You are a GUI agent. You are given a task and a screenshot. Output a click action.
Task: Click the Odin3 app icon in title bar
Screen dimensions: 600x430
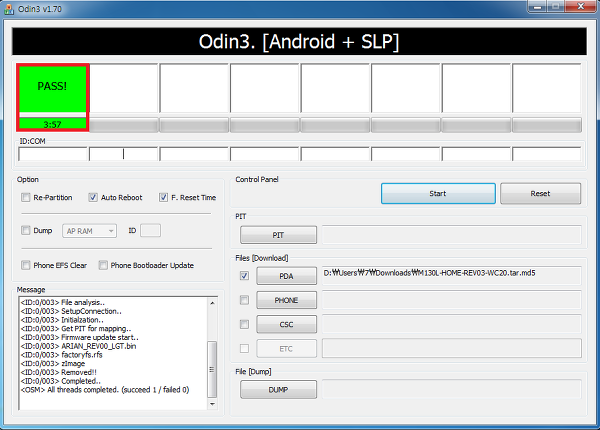tap(9, 8)
